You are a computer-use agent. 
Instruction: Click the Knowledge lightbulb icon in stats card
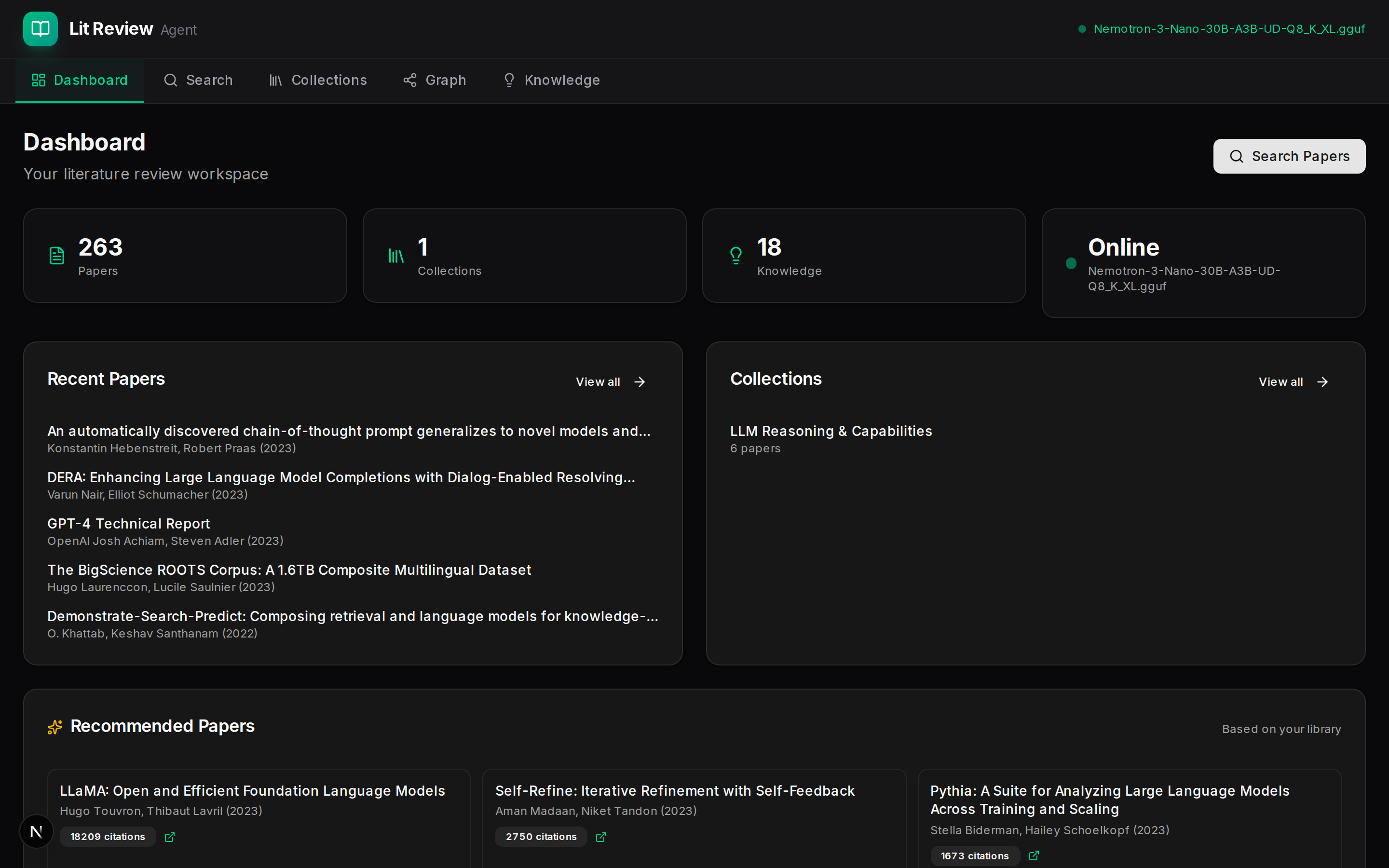coord(736,256)
